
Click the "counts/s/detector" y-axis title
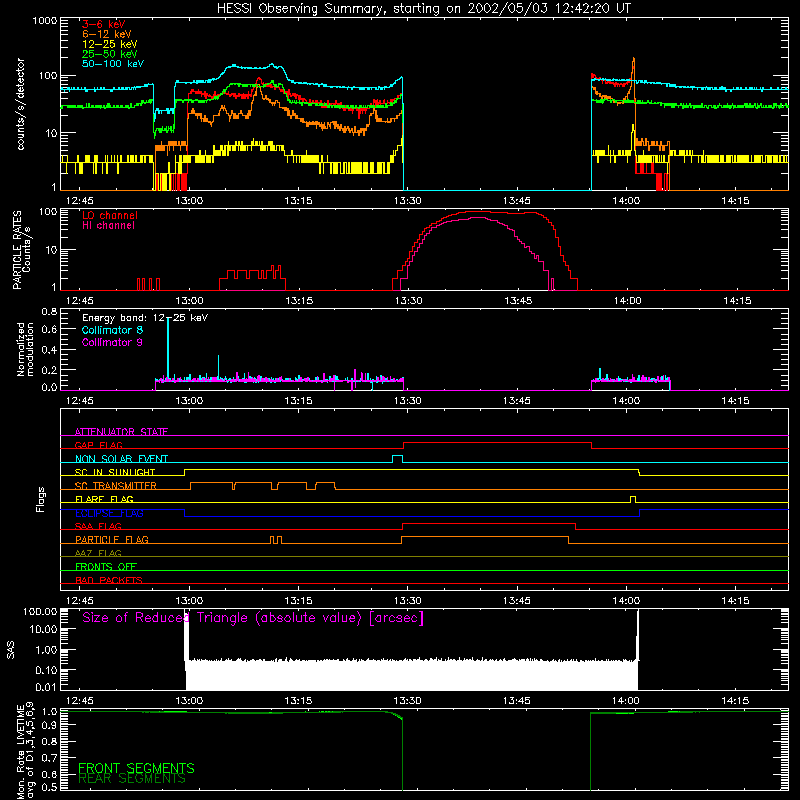[20, 104]
